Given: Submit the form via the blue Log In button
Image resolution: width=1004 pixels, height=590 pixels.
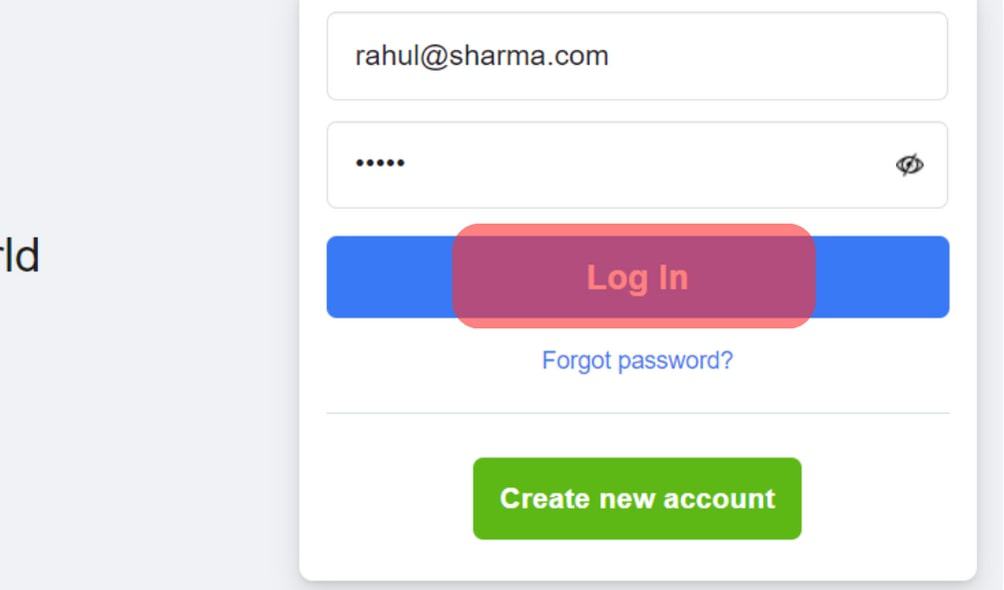Looking at the screenshot, I should coord(638,277).
